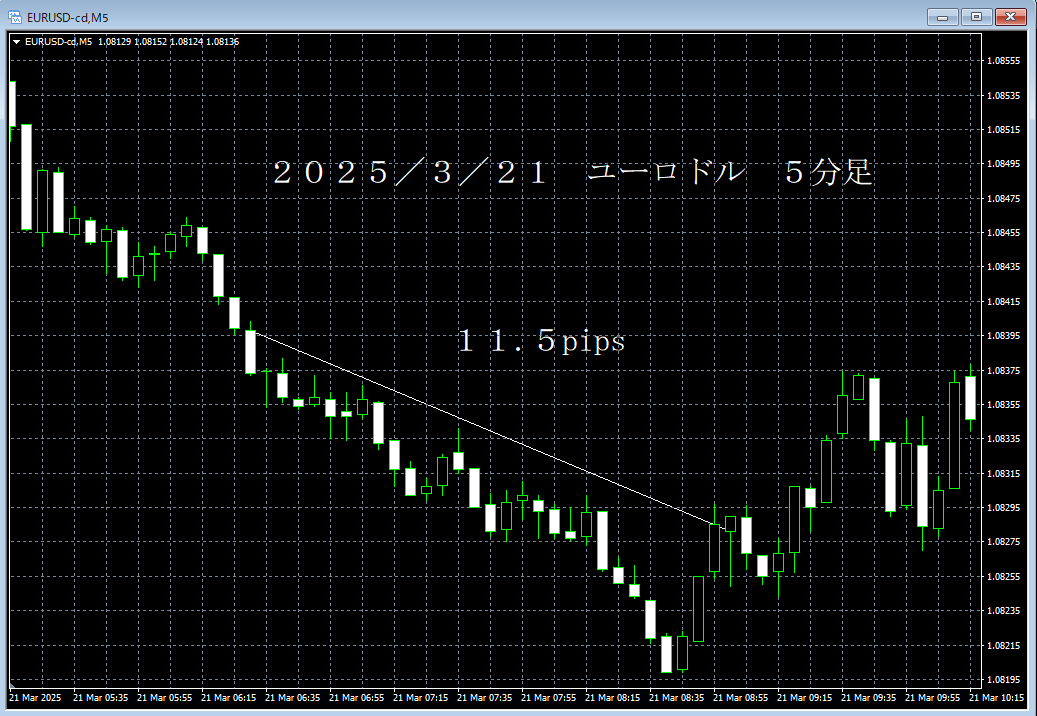Viewport: 1037px width, 716px height.
Task: Click the 1.08555 price scale label
Action: (1003, 61)
